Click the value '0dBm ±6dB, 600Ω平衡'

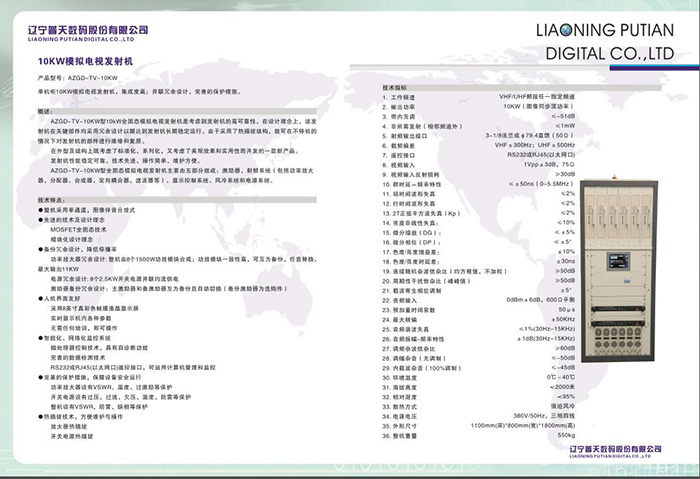pyautogui.click(x=541, y=300)
